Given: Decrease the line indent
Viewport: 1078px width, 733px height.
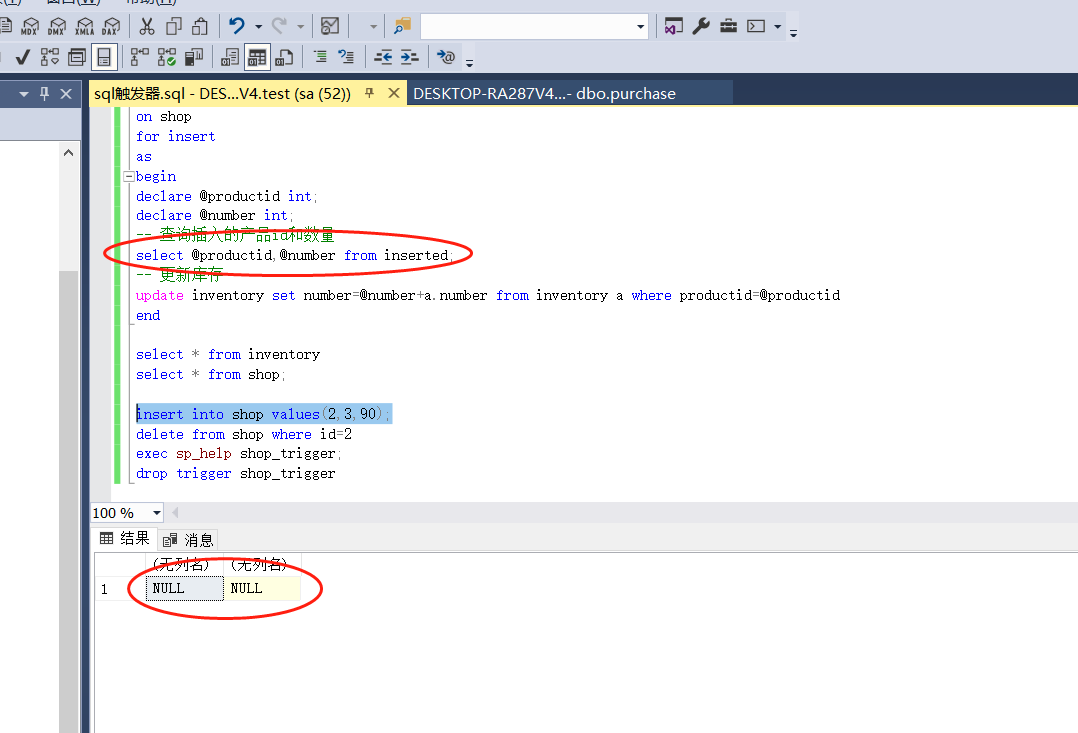Looking at the screenshot, I should coord(383,57).
